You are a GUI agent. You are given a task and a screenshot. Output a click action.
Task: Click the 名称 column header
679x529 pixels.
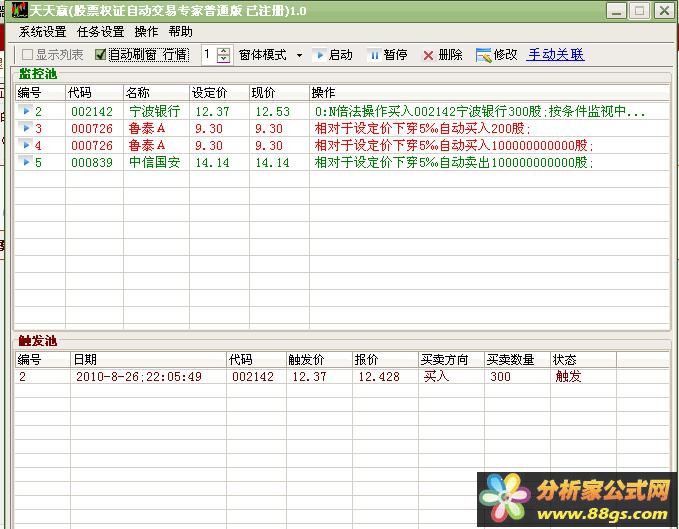point(156,93)
